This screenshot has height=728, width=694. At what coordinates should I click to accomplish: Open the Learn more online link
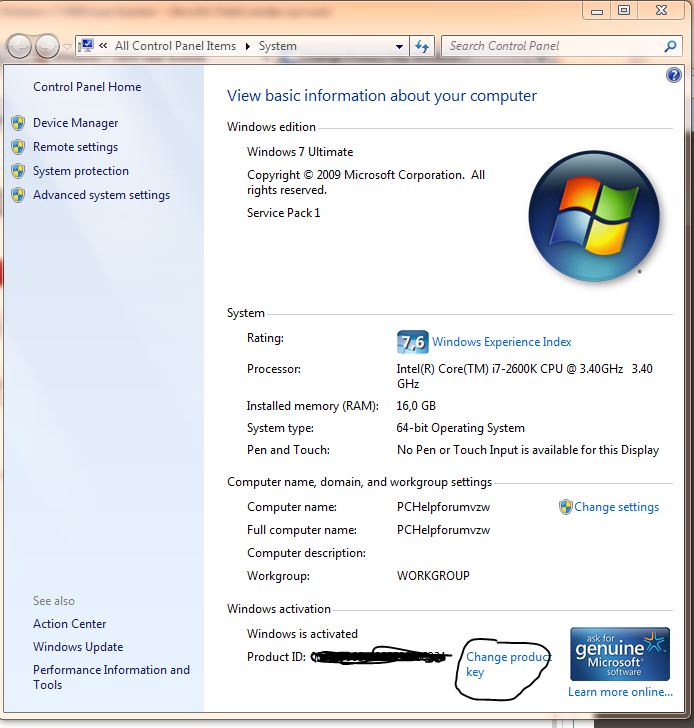[x=620, y=692]
